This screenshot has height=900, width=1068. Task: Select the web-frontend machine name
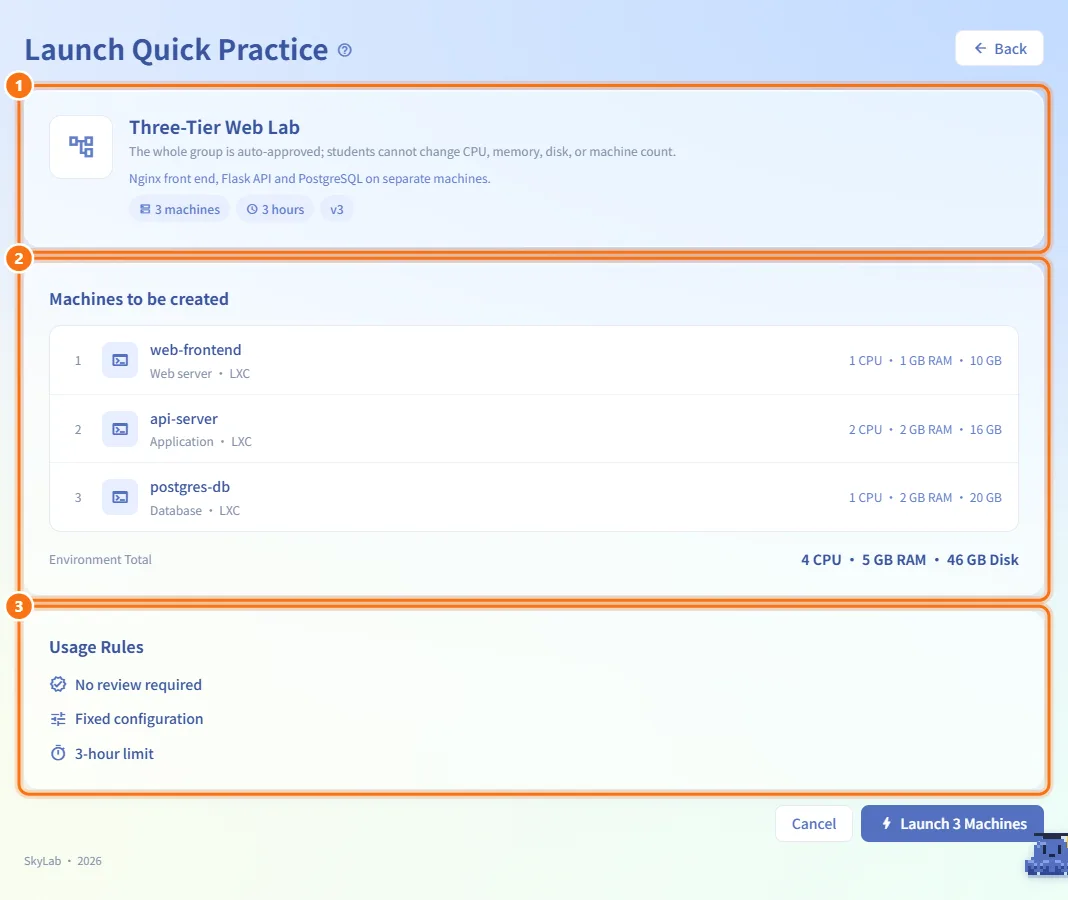pyautogui.click(x=195, y=350)
